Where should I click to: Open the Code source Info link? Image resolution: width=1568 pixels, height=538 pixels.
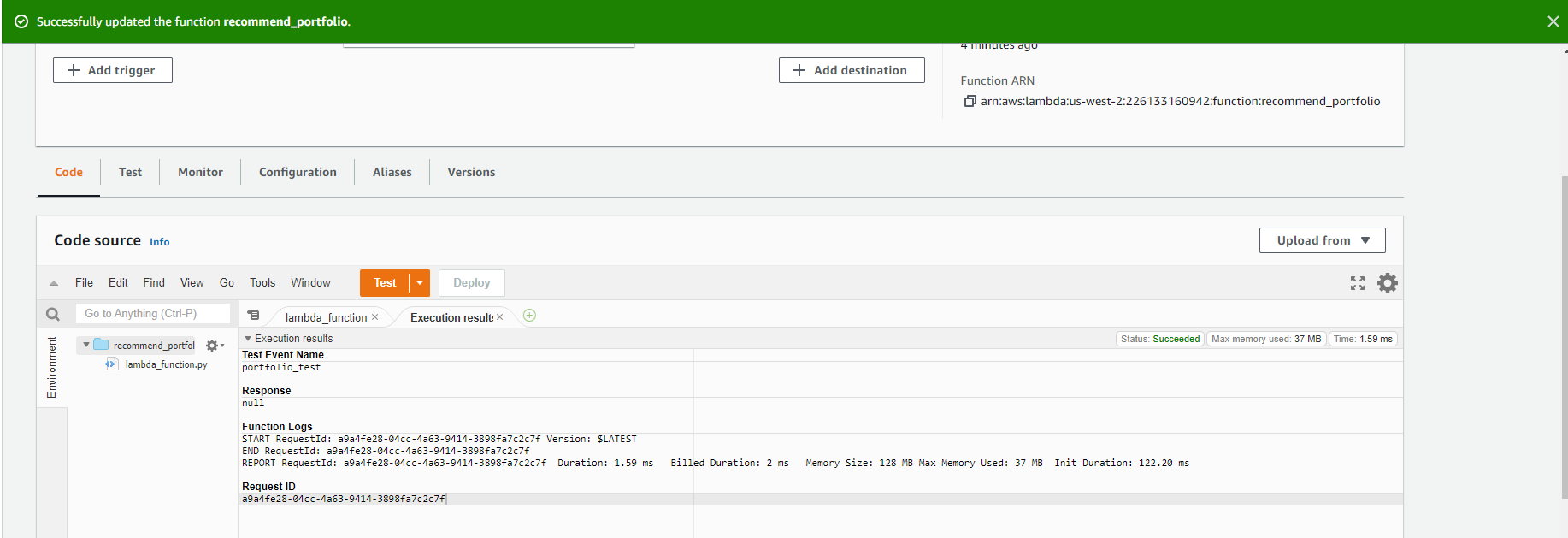(x=160, y=242)
